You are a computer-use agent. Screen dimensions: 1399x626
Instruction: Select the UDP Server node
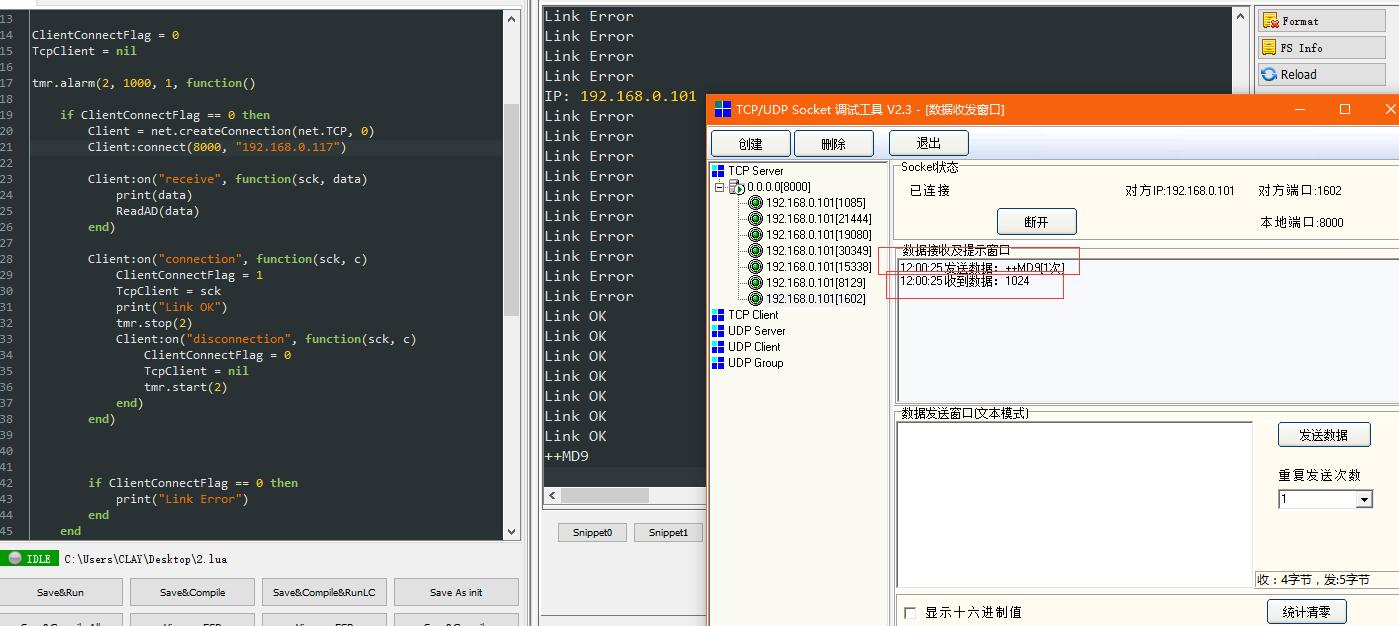(756, 331)
